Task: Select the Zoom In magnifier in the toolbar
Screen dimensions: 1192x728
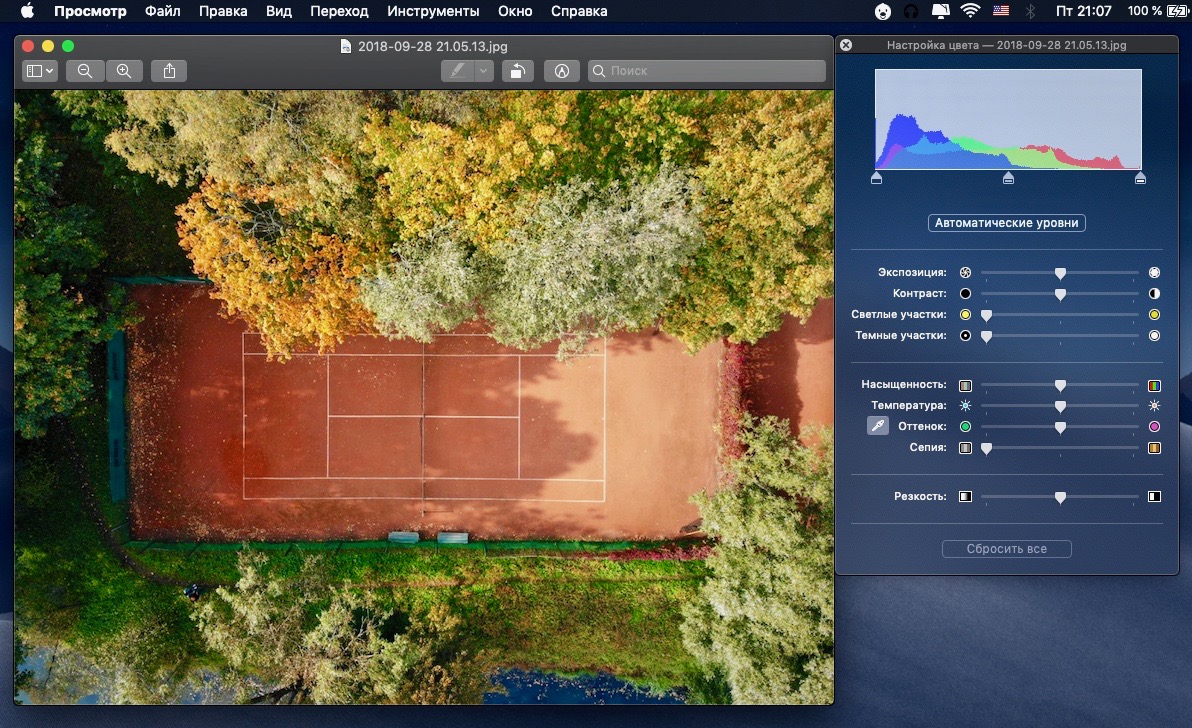Action: pos(124,71)
